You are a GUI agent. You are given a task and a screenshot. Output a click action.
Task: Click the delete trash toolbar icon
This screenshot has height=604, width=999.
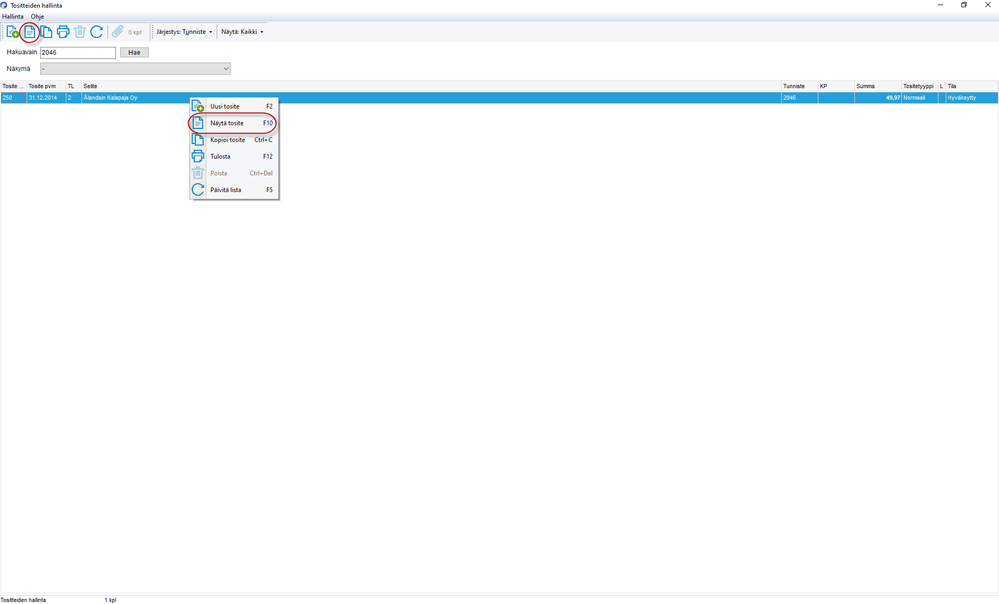click(x=80, y=32)
